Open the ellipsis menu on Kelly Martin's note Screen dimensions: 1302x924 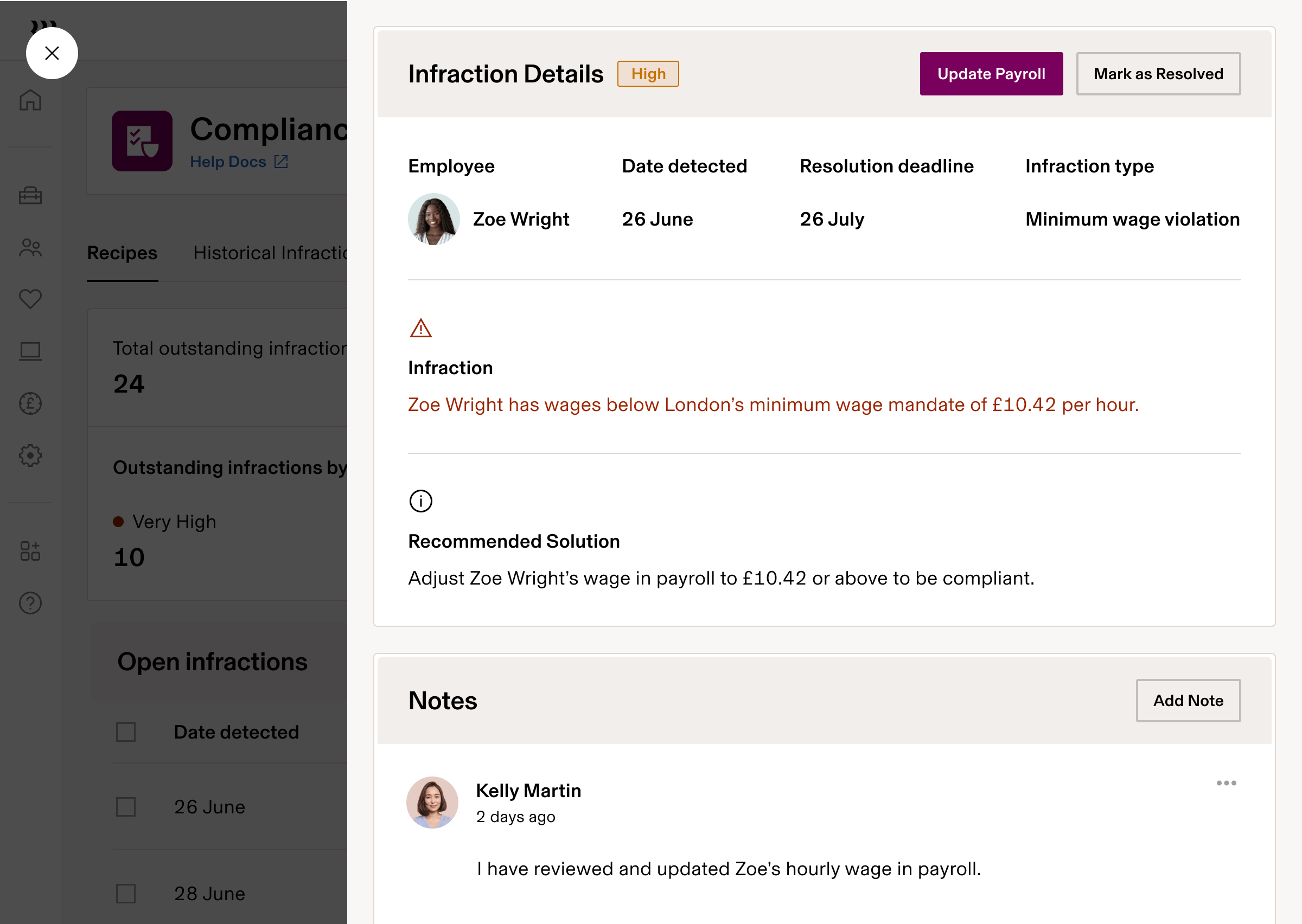(1226, 783)
